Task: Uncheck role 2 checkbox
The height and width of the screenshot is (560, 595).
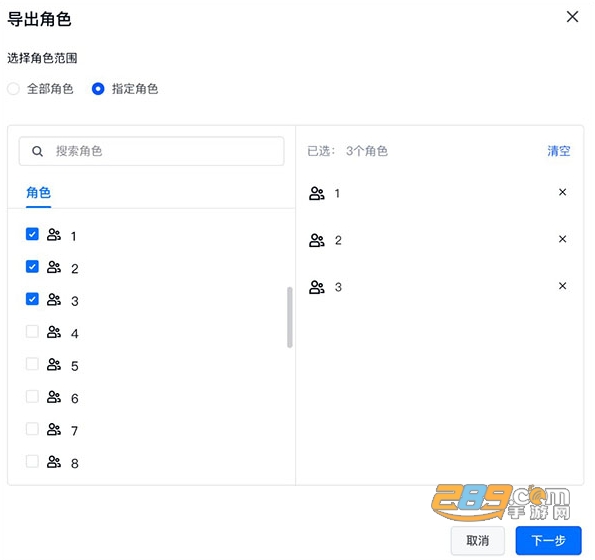Action: [x=32, y=267]
